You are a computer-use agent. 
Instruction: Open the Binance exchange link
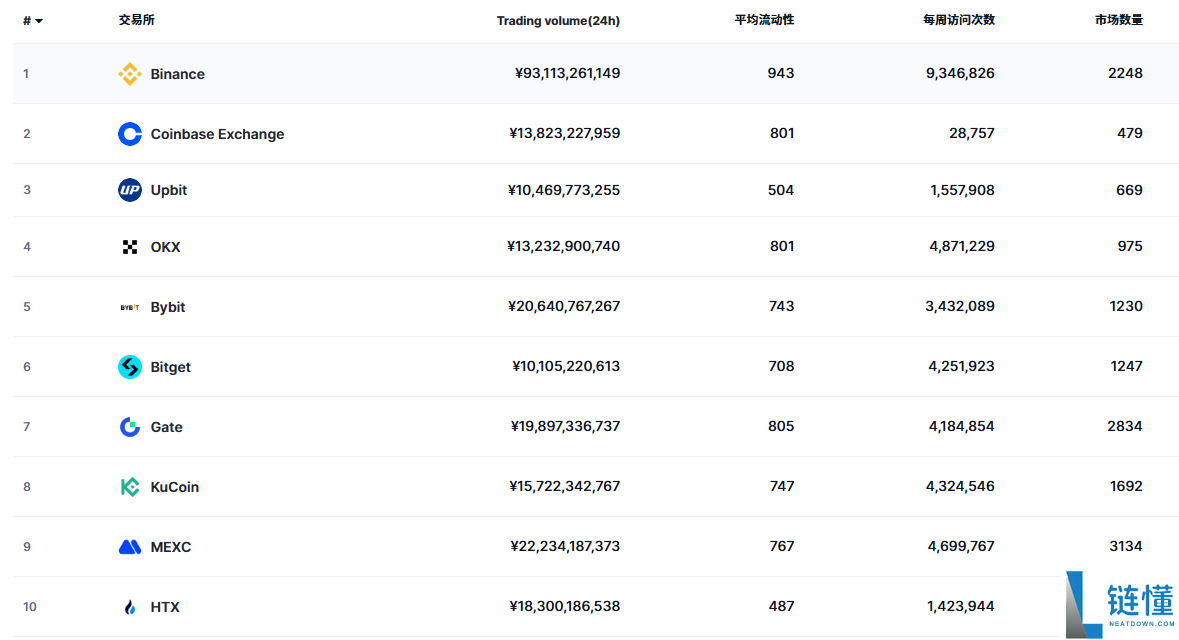click(x=177, y=74)
